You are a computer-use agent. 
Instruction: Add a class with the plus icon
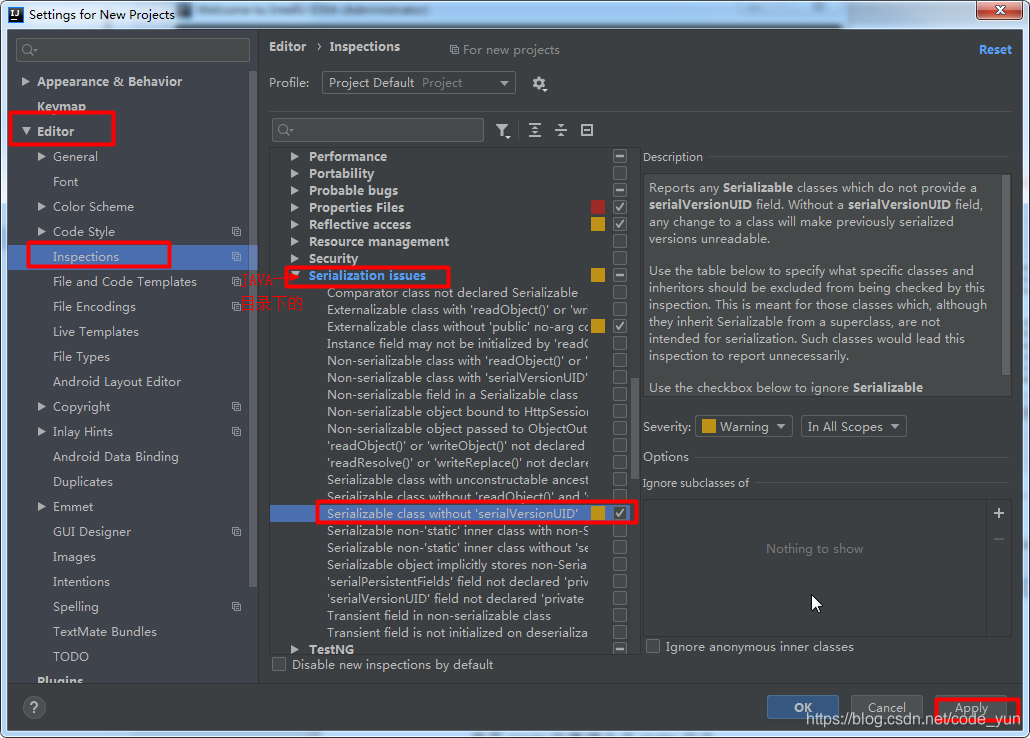(998, 513)
